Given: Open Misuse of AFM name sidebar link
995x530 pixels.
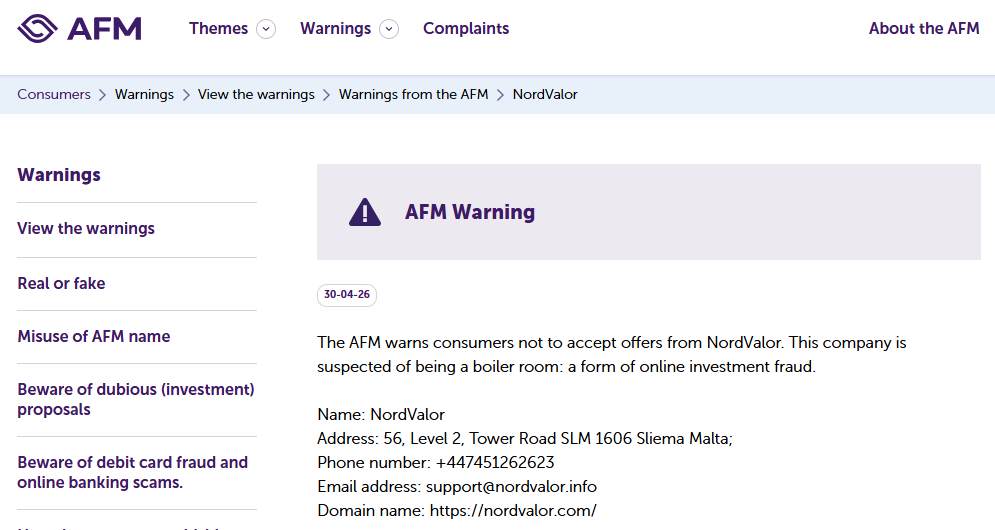Looking at the screenshot, I should [94, 336].
